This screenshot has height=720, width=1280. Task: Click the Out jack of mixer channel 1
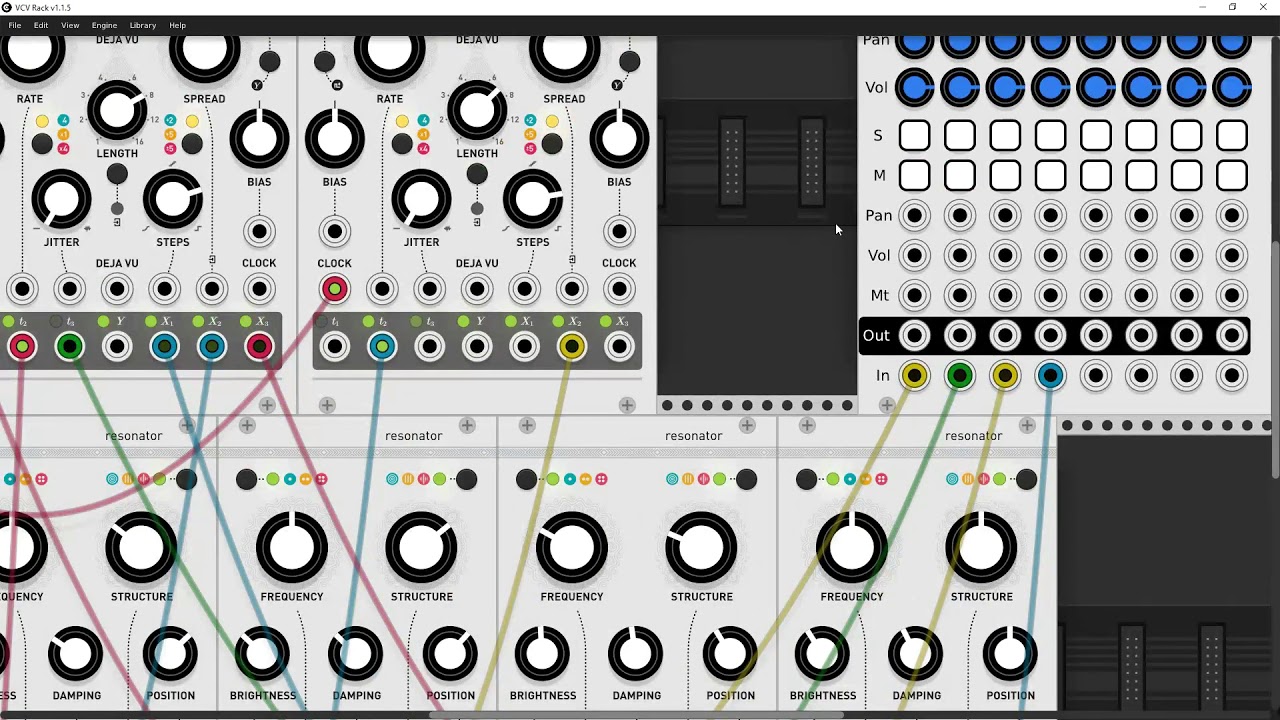pyautogui.click(x=914, y=335)
